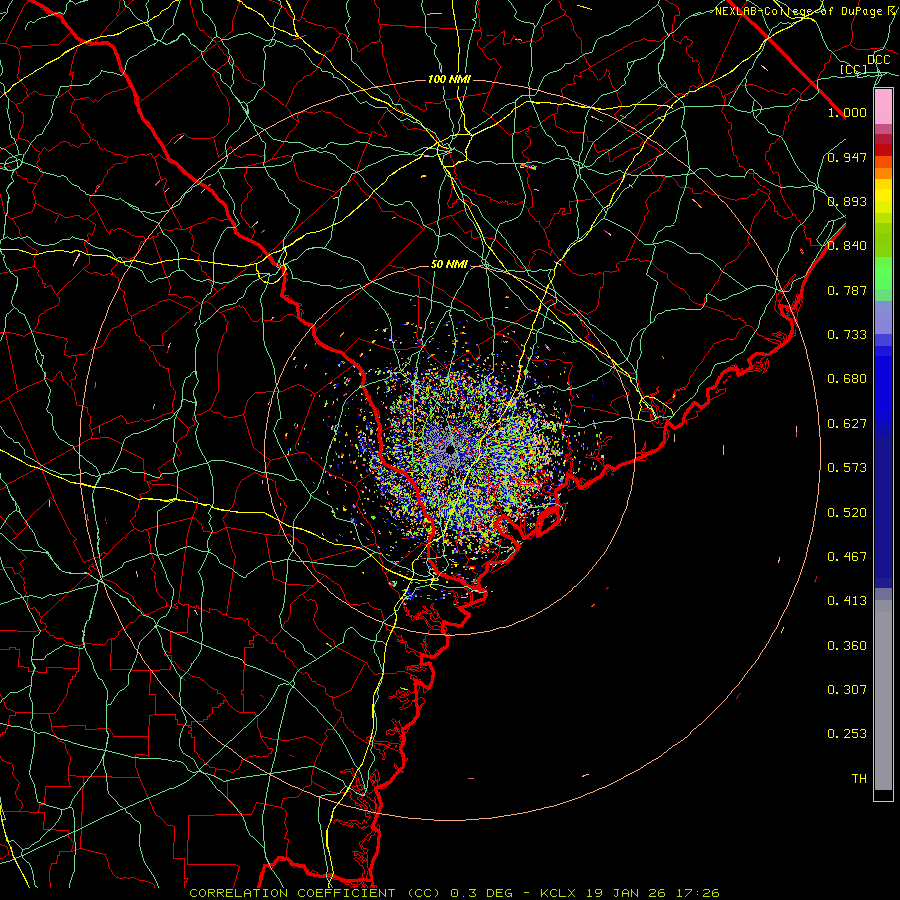Click the 0.520 legend value
The height and width of the screenshot is (900, 900).
(x=847, y=513)
